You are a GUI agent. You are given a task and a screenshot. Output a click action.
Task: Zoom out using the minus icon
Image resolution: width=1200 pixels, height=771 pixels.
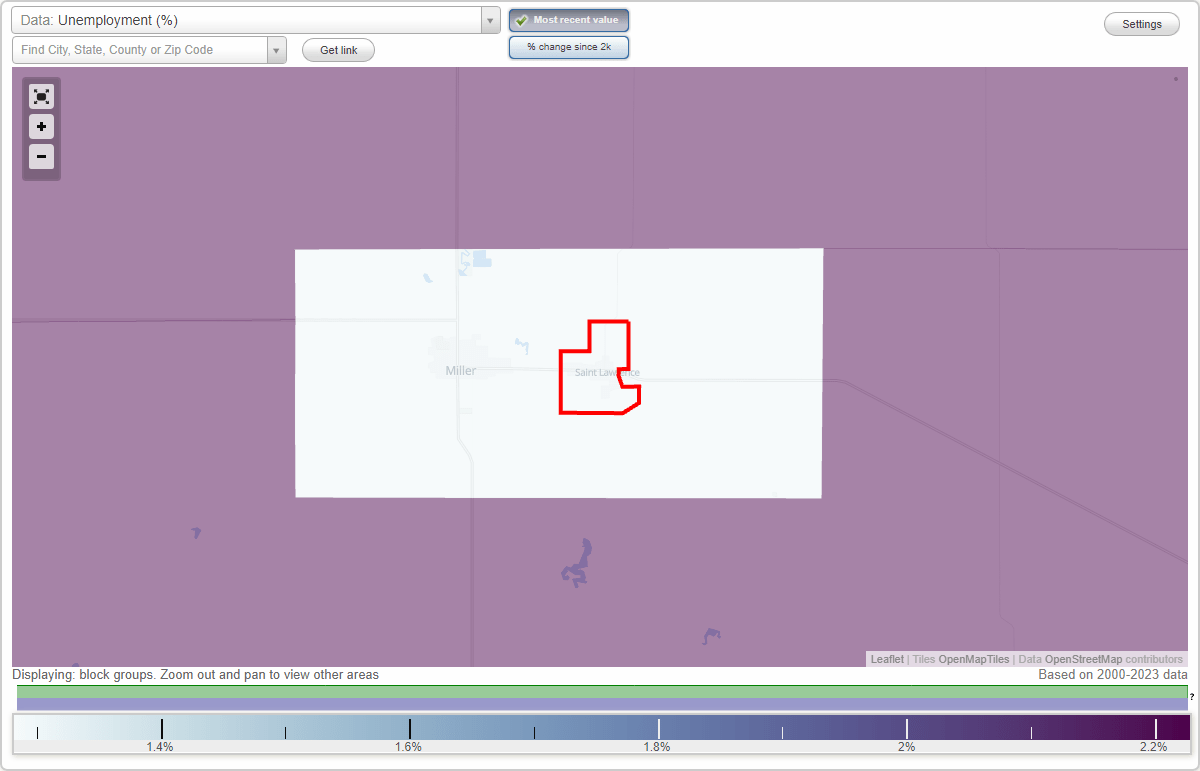[41, 156]
